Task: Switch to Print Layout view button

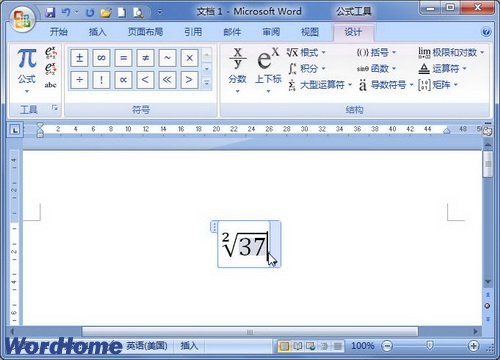Action: coord(284,346)
